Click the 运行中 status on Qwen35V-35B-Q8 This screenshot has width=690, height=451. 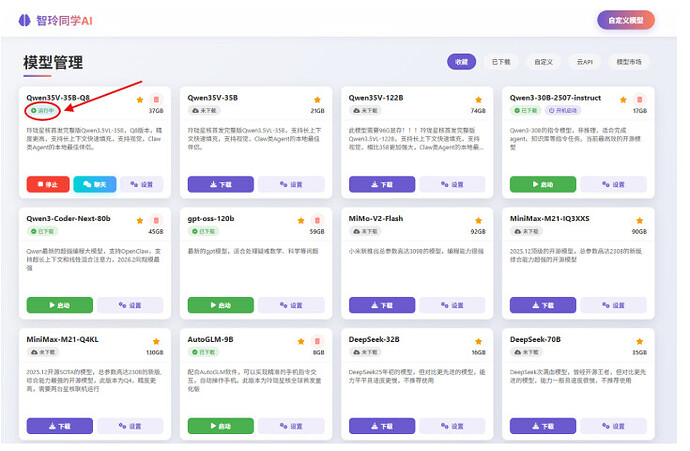[x=43, y=110]
